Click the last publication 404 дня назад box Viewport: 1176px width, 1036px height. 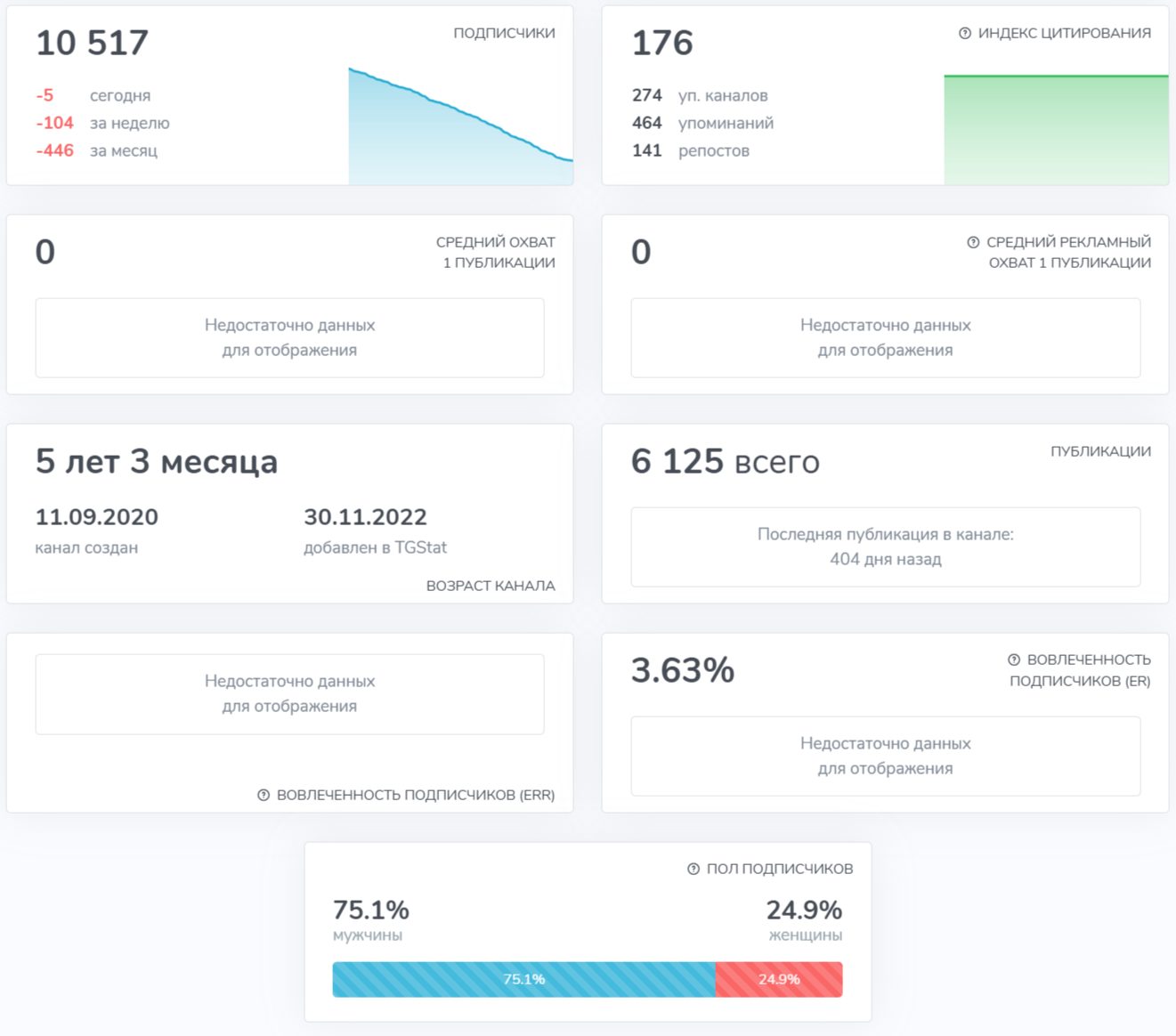[x=886, y=547]
